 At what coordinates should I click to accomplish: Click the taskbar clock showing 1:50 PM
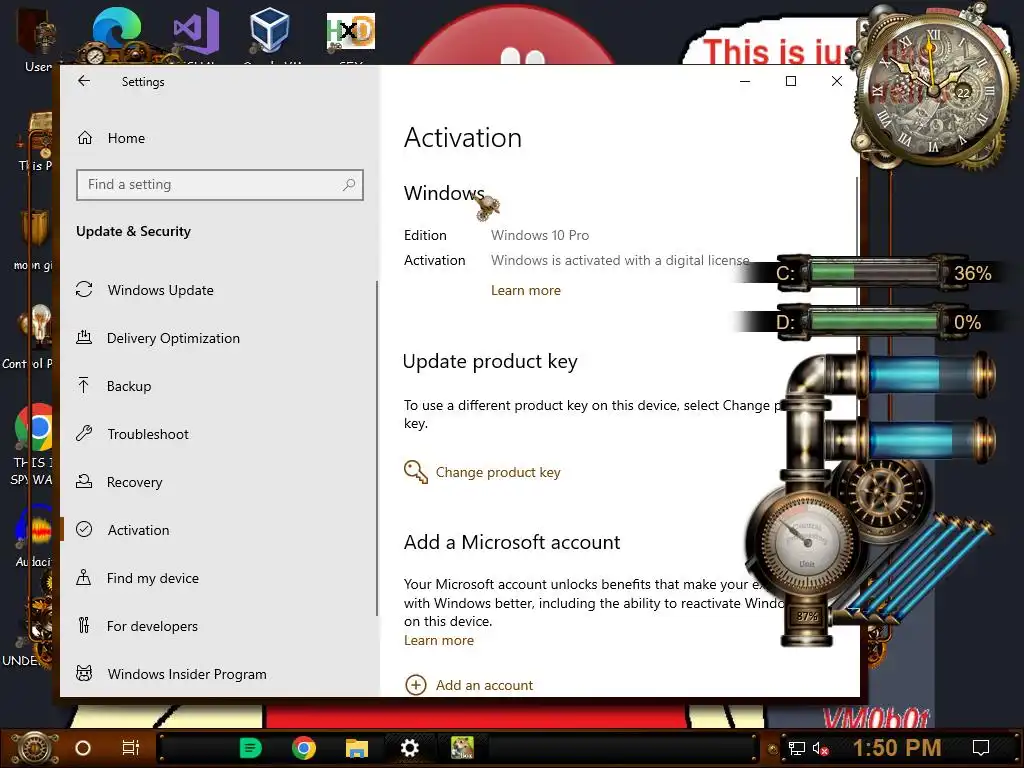[x=897, y=747]
